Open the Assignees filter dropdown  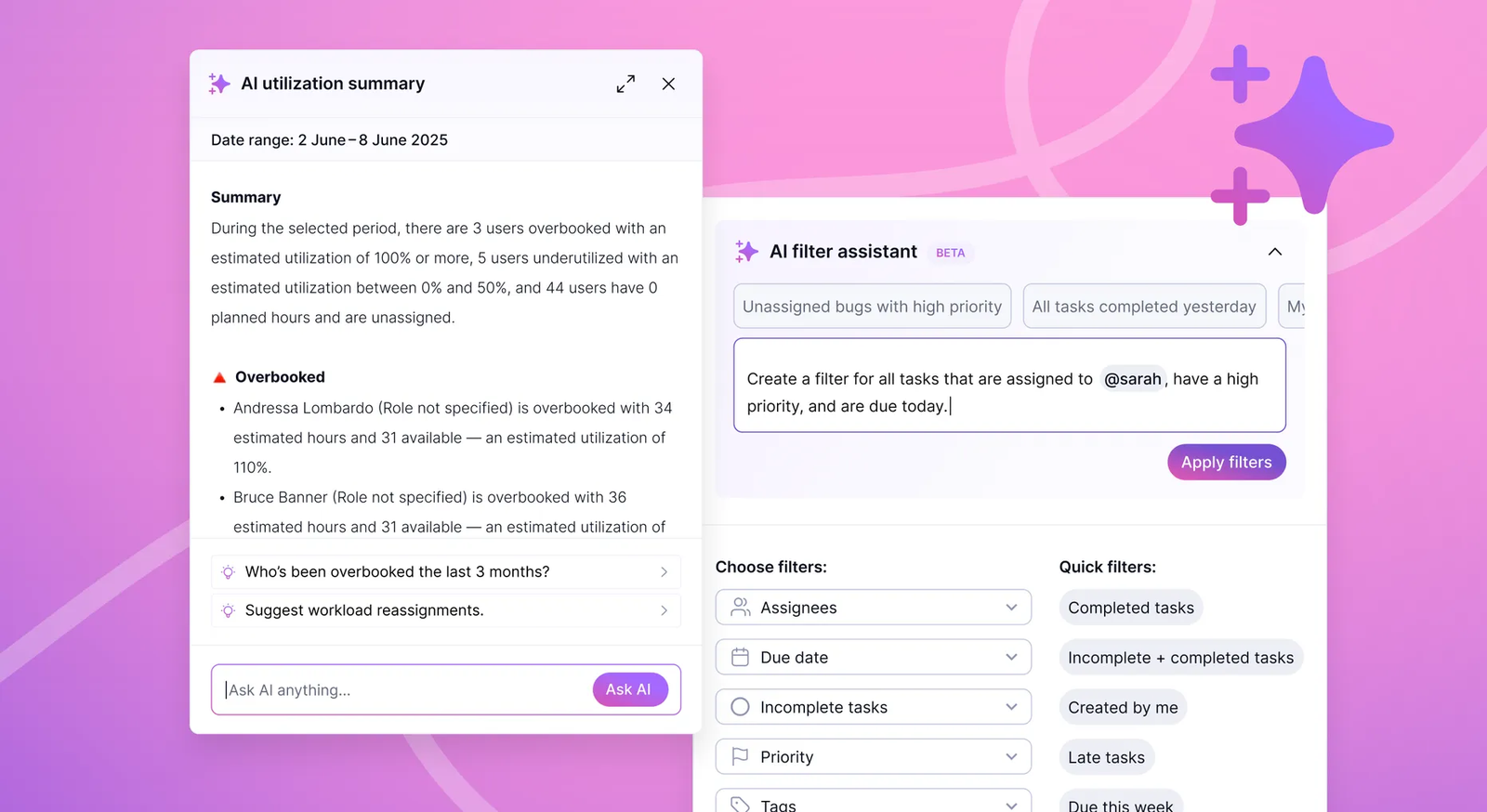click(x=874, y=608)
